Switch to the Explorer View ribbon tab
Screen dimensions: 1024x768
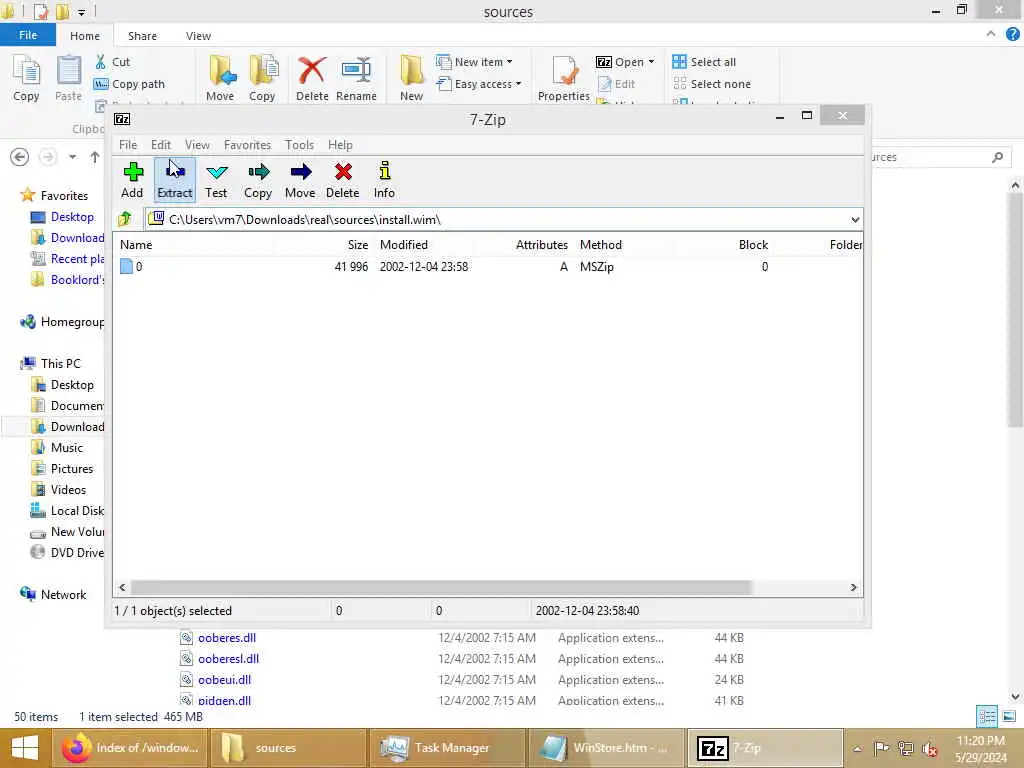pyautogui.click(x=198, y=36)
